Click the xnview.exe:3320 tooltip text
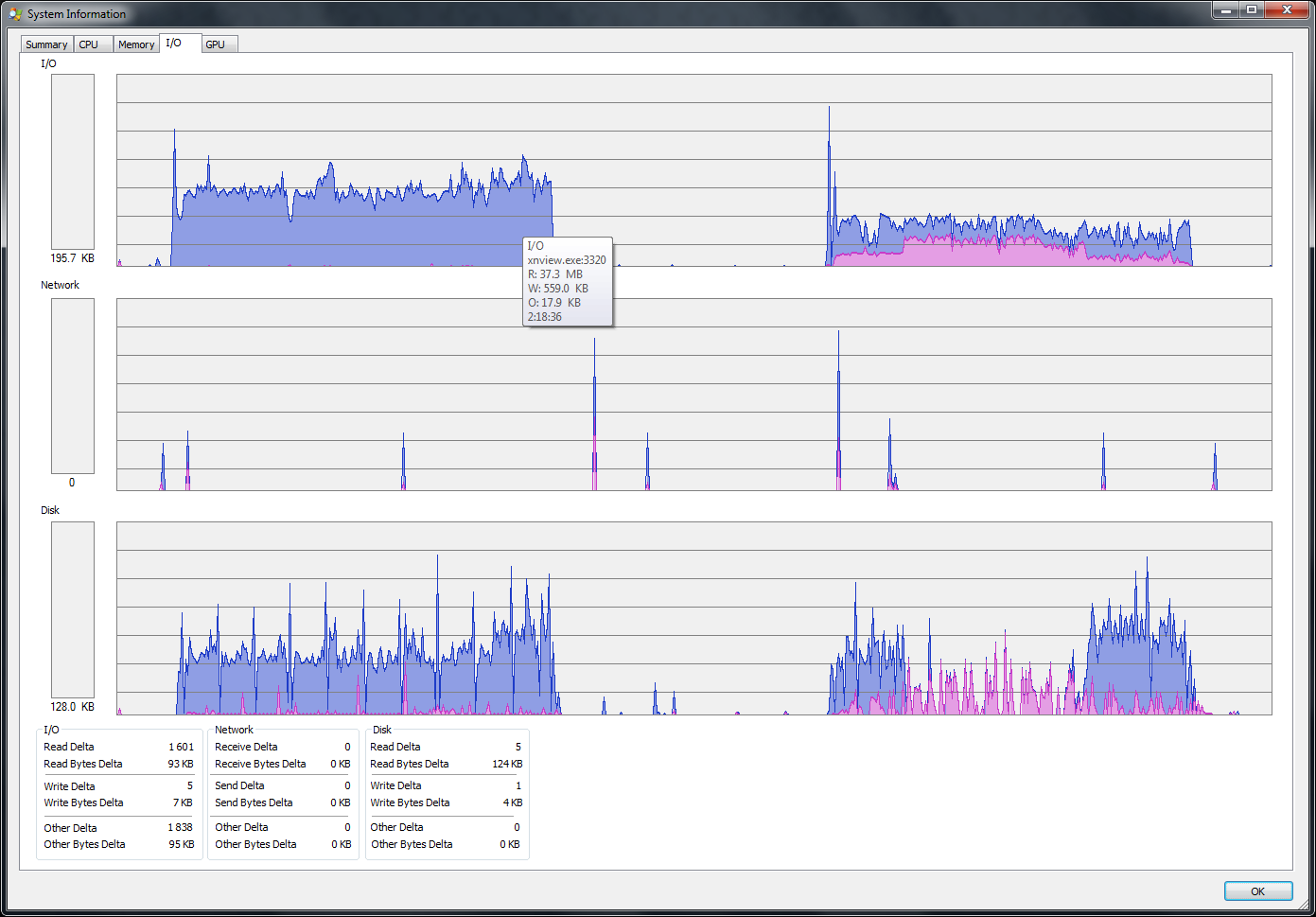1316x917 pixels. click(x=567, y=260)
